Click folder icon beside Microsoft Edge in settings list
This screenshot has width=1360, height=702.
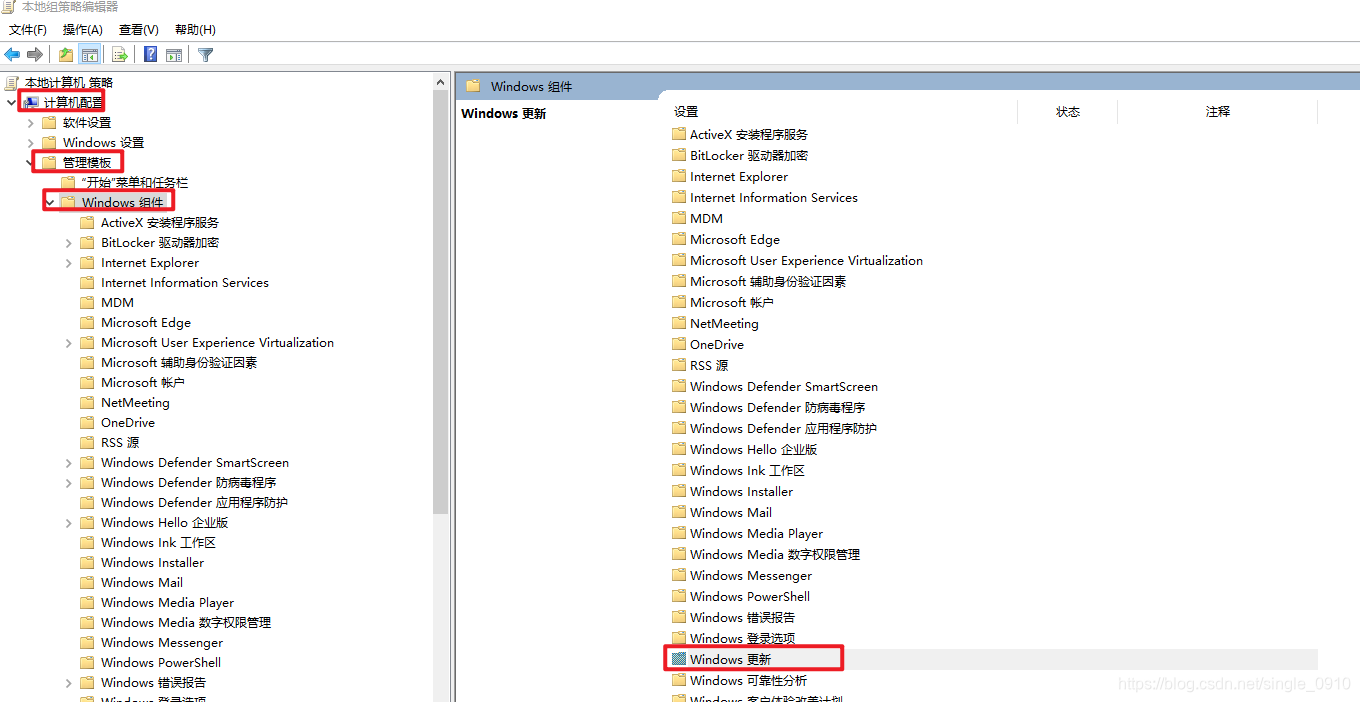coord(679,239)
